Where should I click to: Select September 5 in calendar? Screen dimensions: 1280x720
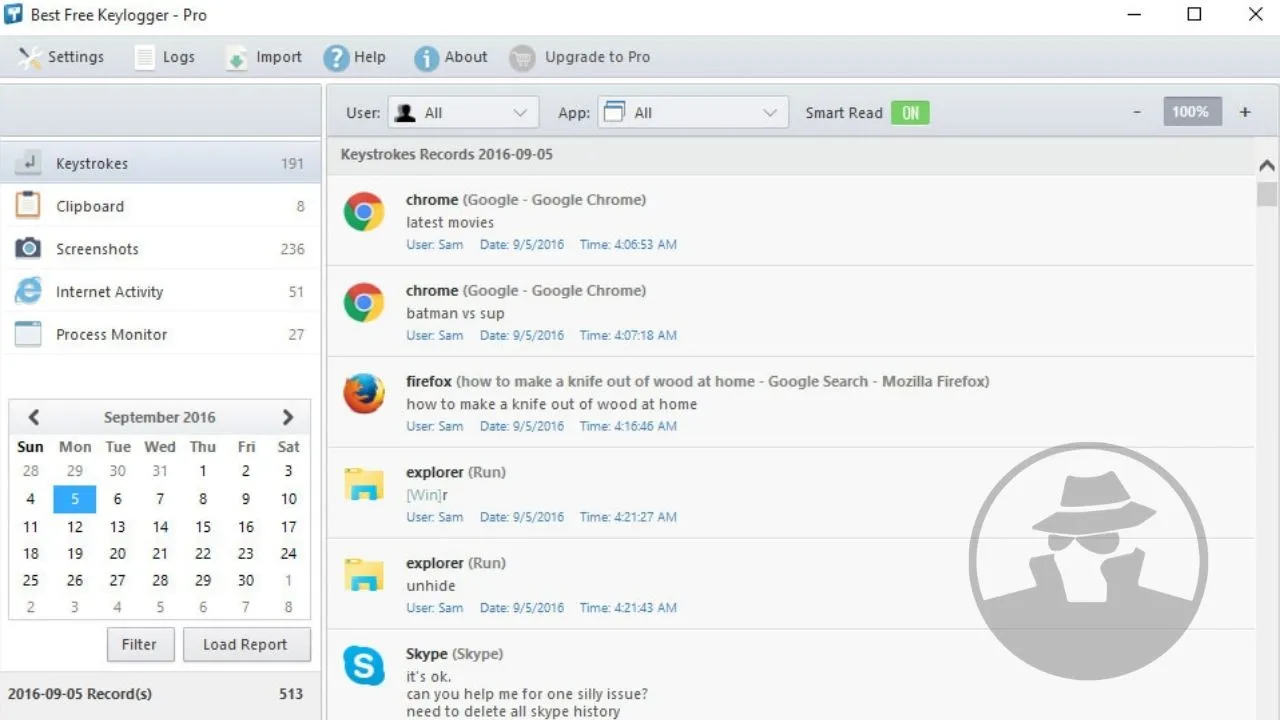[75, 499]
